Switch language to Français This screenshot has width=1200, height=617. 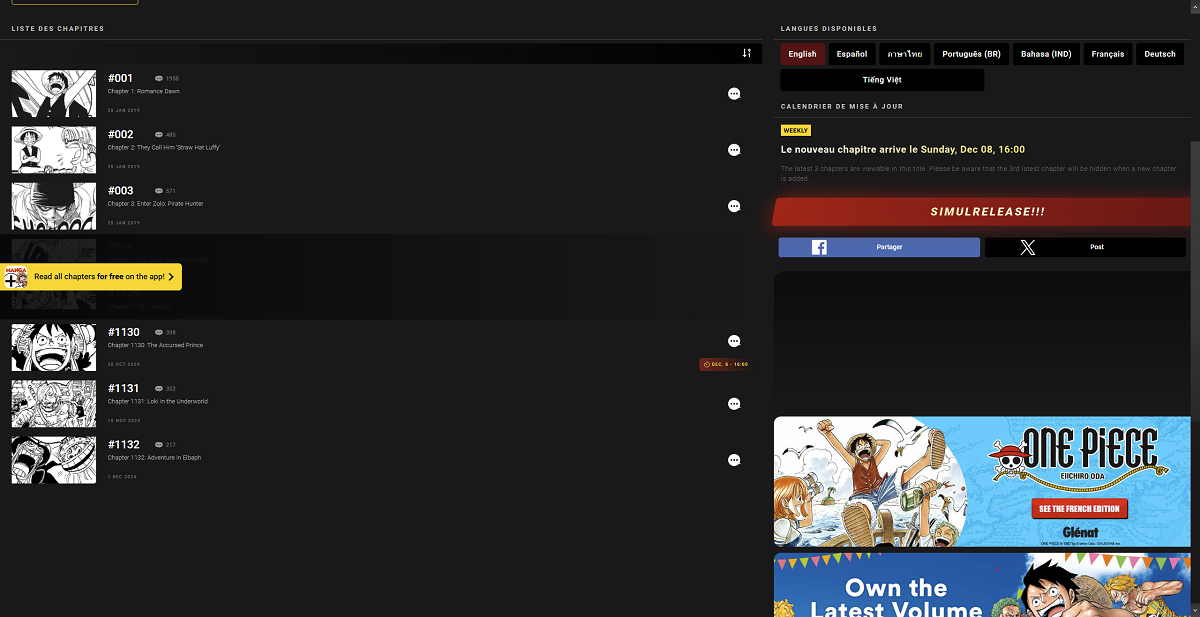[x=1107, y=54]
